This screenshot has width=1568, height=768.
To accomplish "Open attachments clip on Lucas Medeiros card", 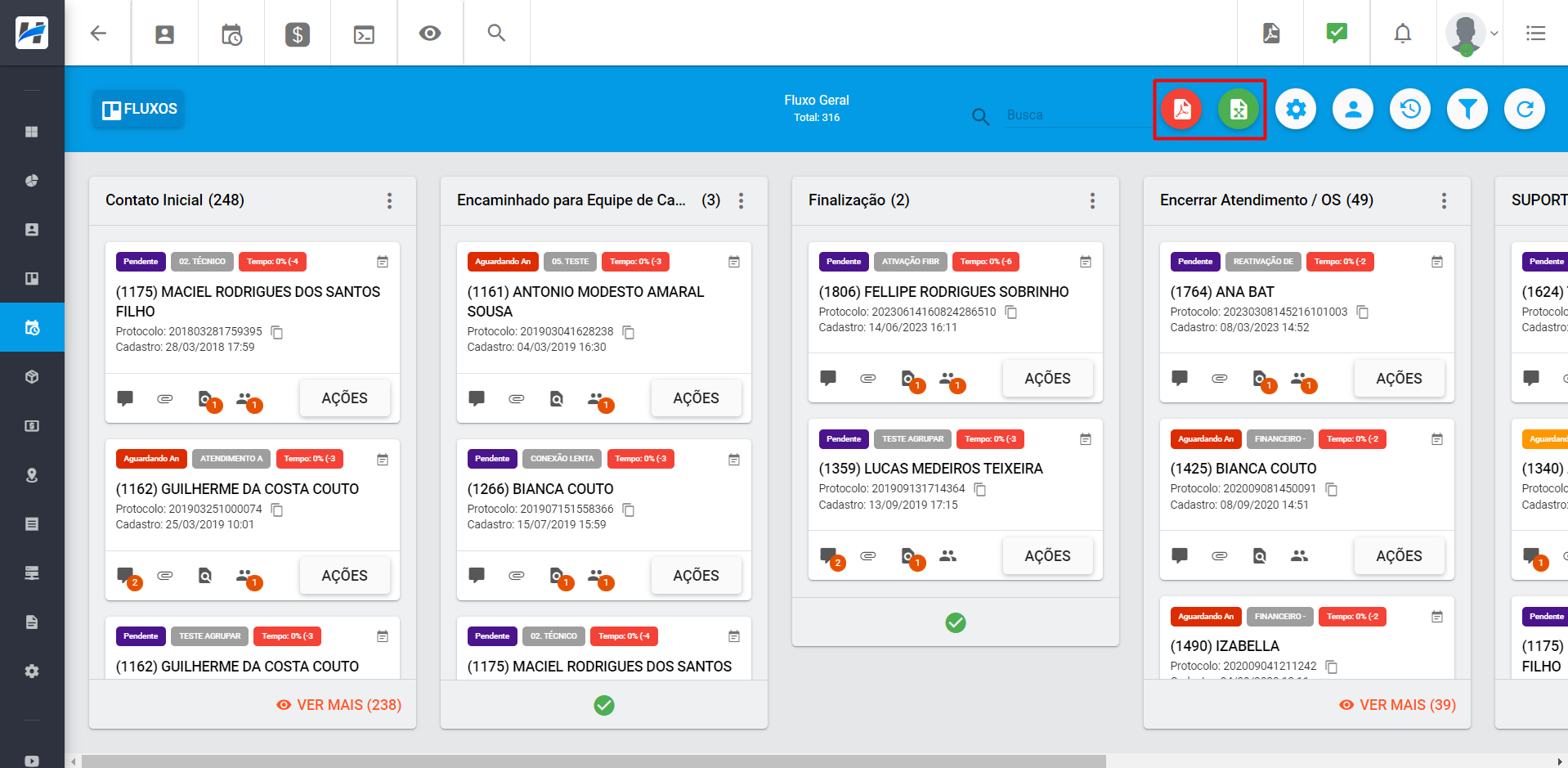I will point(868,556).
